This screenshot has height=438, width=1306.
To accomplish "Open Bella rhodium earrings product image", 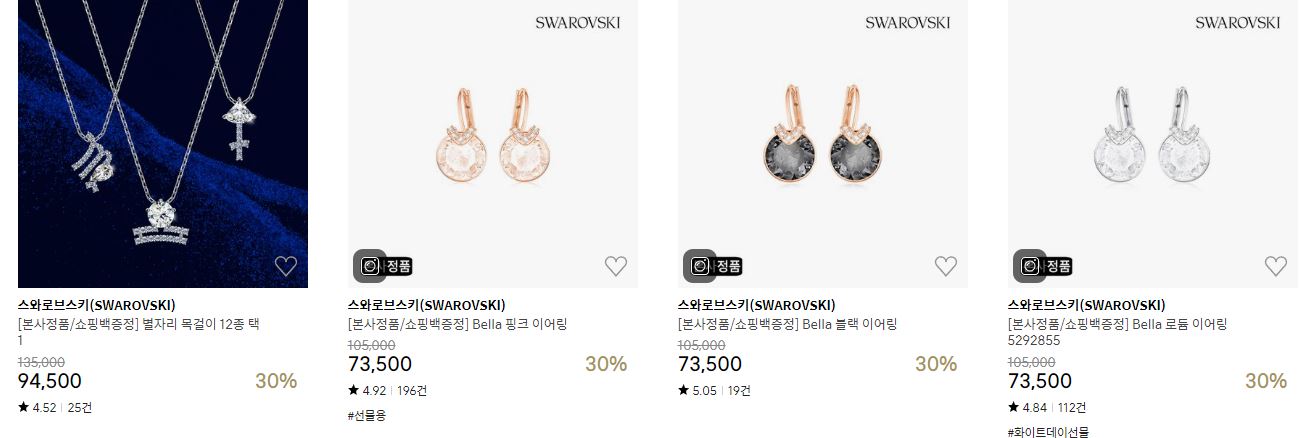I will [1153, 144].
